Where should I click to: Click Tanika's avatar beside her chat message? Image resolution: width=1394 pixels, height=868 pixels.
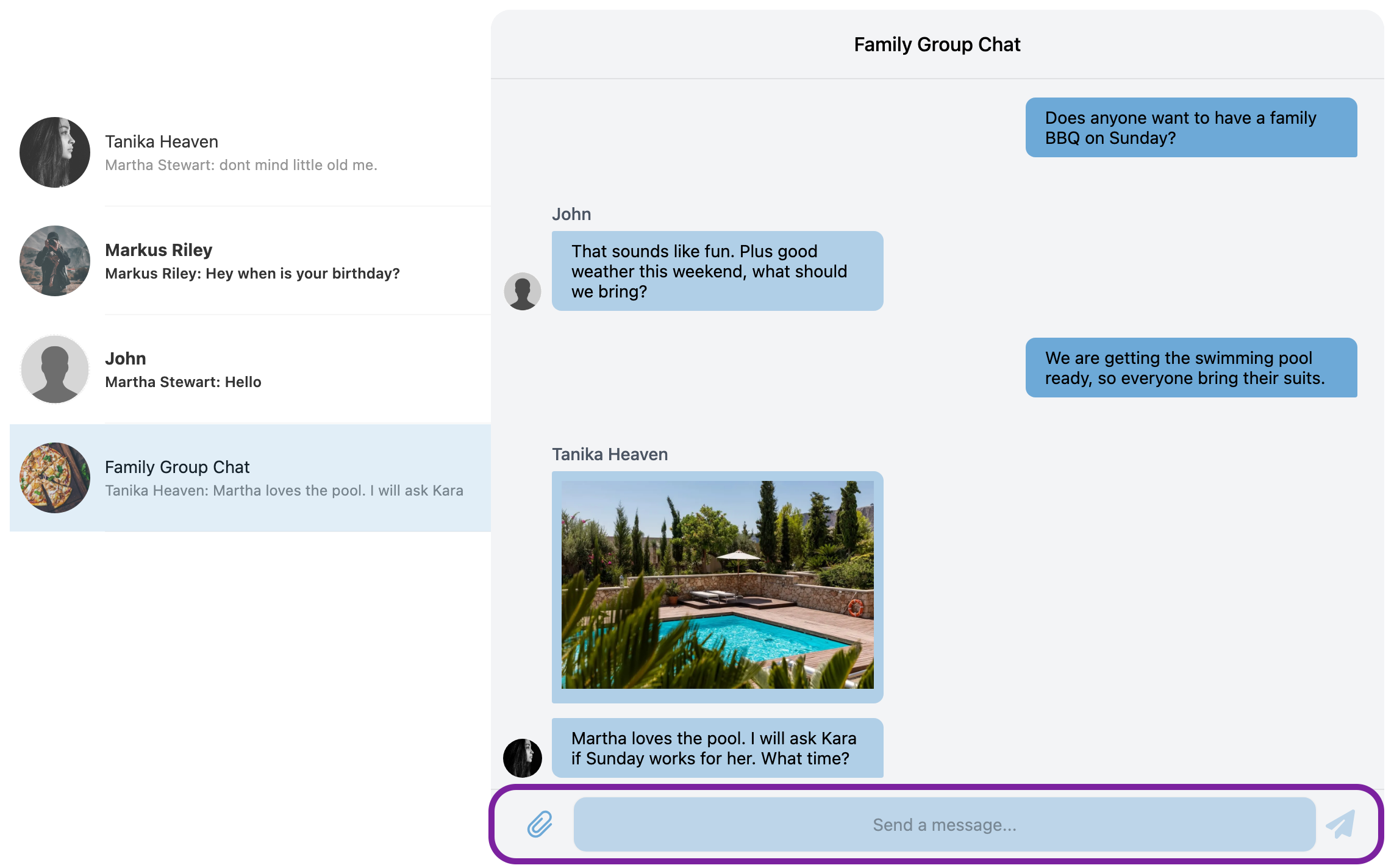coord(523,758)
